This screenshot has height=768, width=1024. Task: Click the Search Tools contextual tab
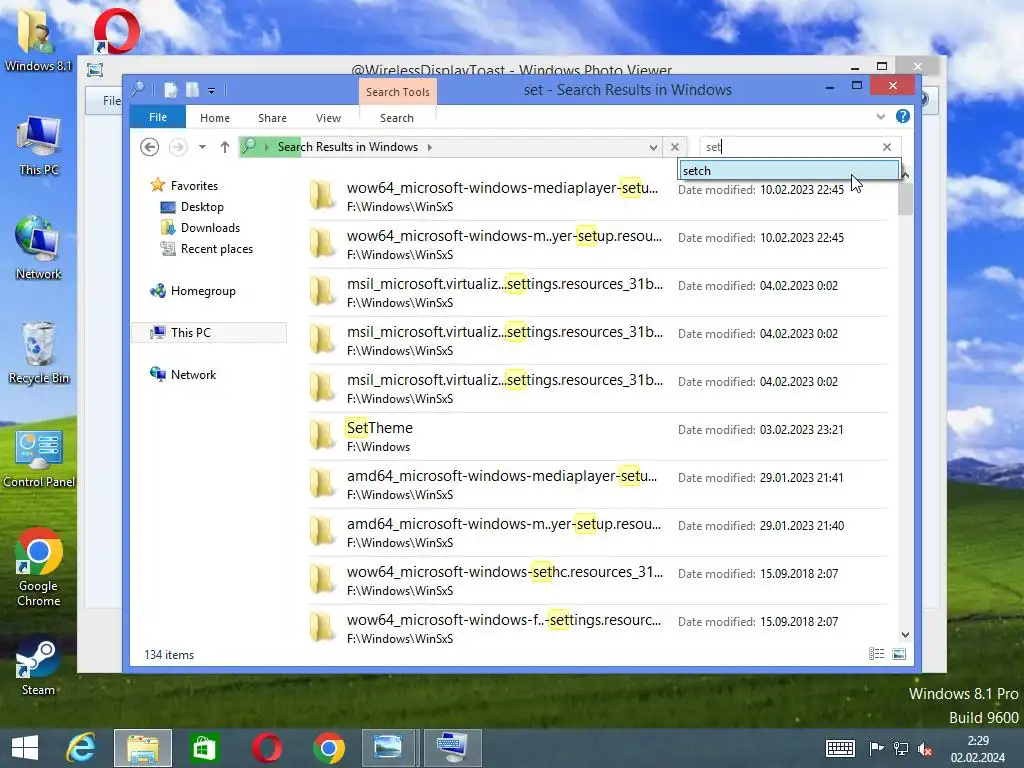pyautogui.click(x=398, y=92)
